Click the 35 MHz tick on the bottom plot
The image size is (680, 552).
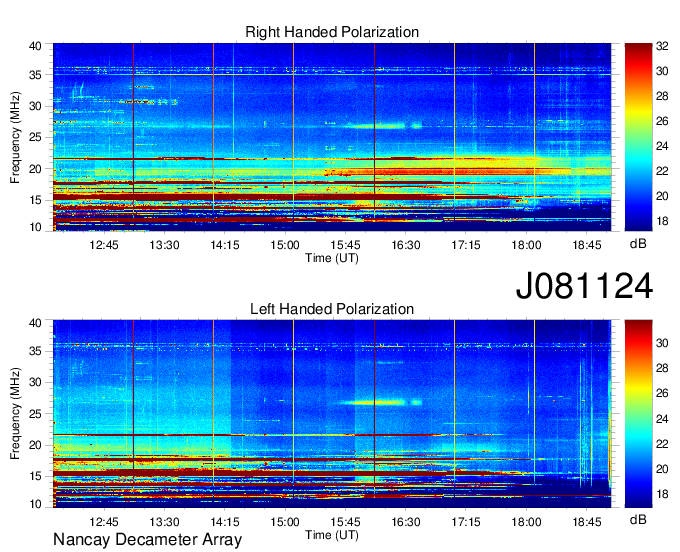point(36,351)
